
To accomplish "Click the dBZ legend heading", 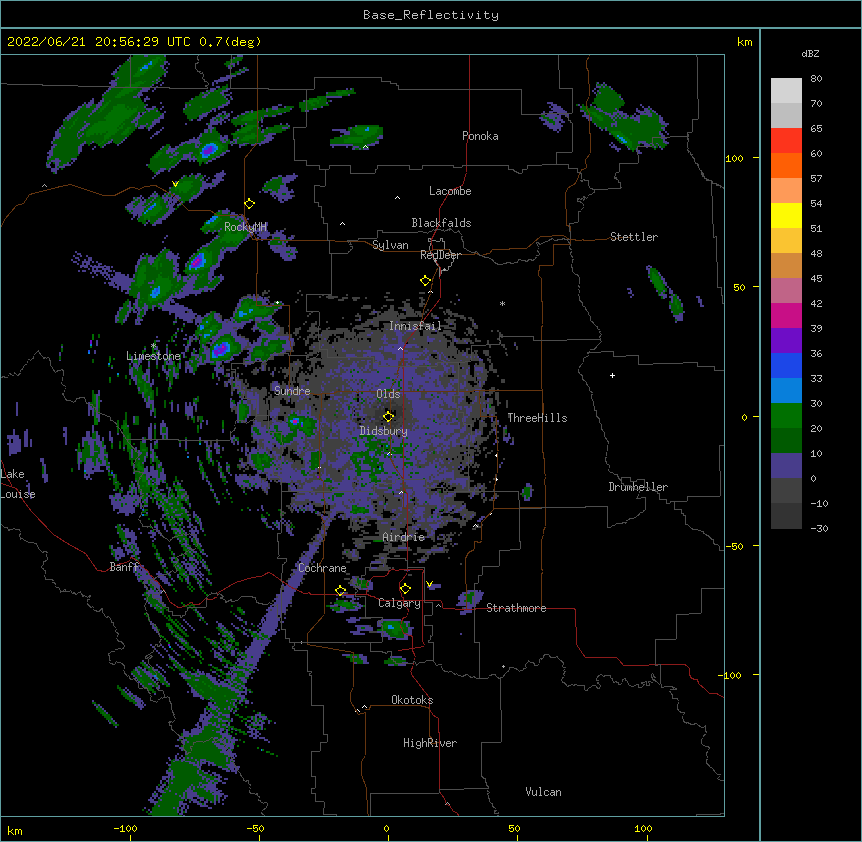I will tap(810, 53).
